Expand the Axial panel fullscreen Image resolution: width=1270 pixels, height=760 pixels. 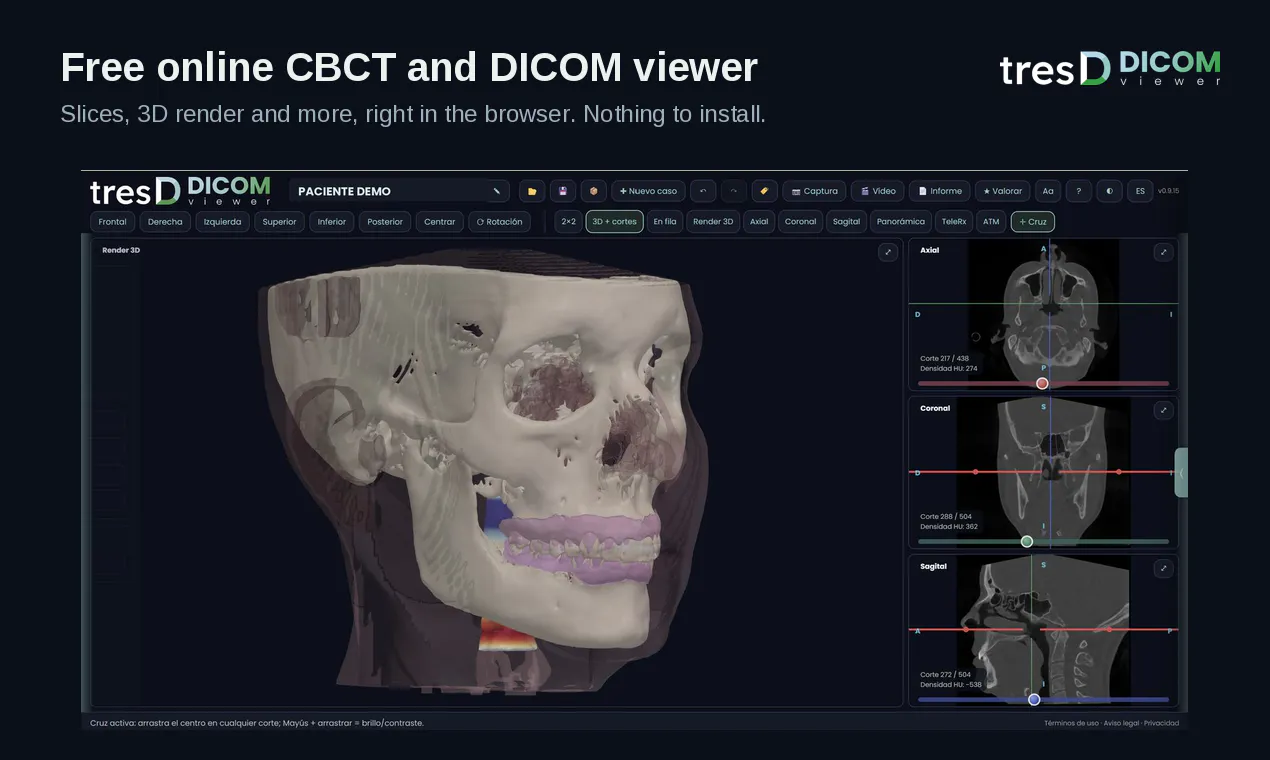[1163, 252]
